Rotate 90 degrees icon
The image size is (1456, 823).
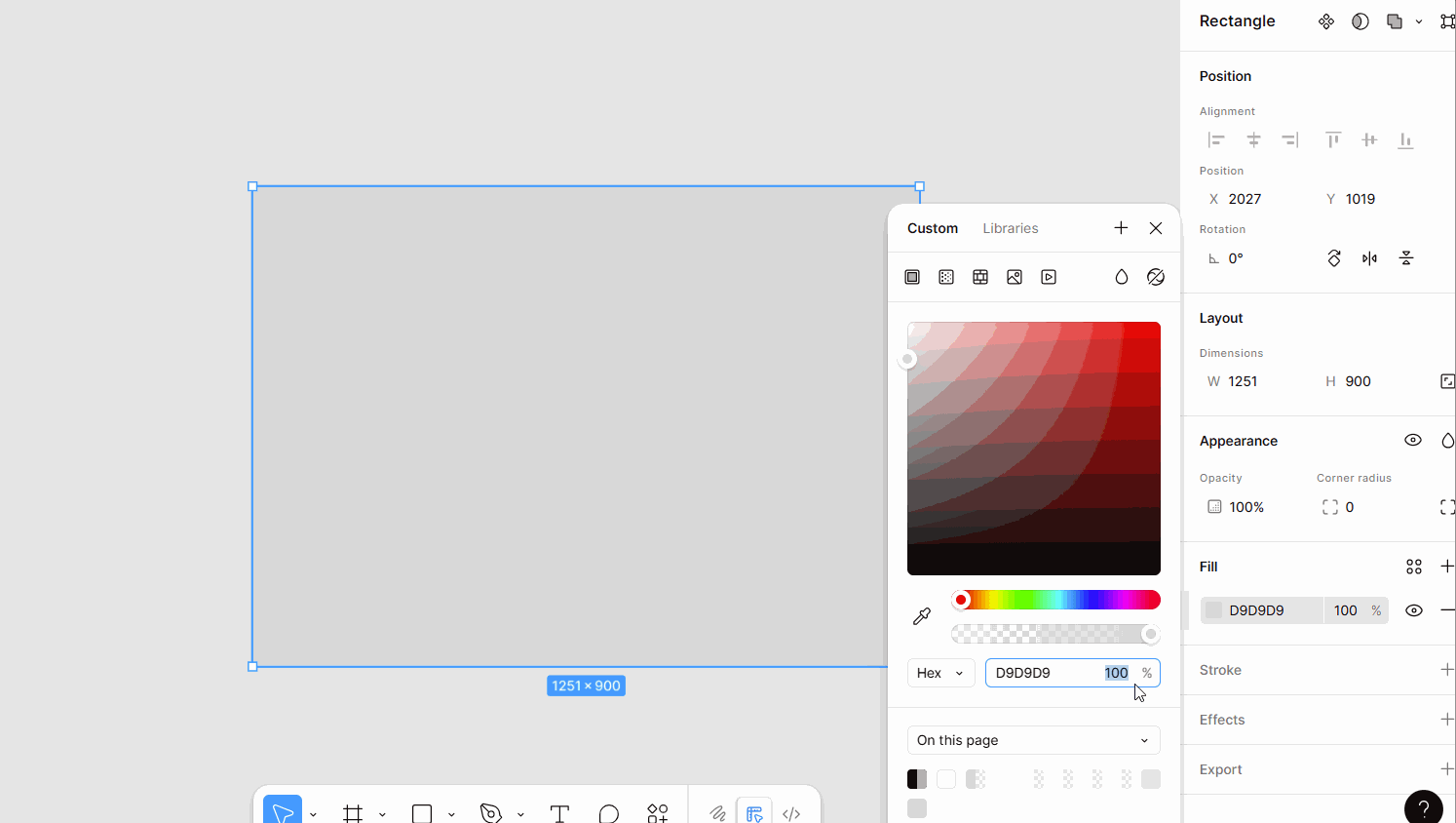[x=1334, y=258]
